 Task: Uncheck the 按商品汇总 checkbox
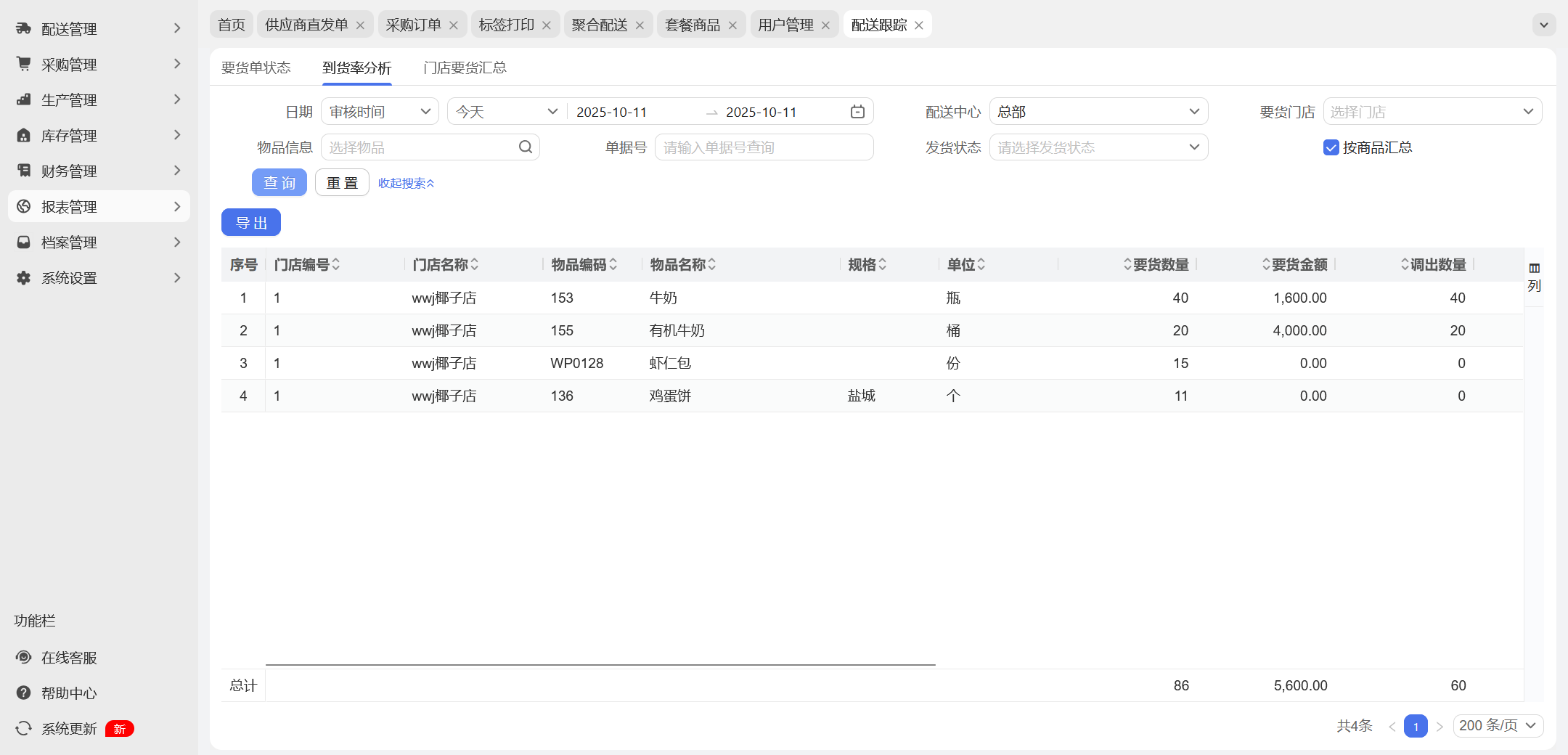(x=1331, y=148)
